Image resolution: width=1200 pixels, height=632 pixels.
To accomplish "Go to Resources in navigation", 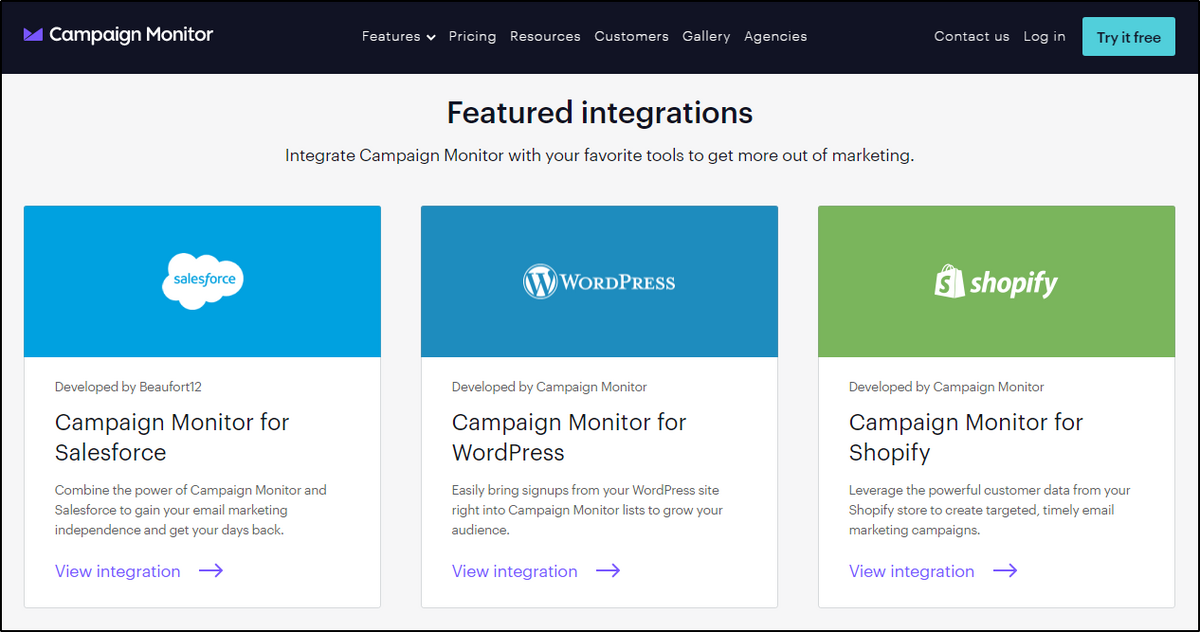I will 545,37.
